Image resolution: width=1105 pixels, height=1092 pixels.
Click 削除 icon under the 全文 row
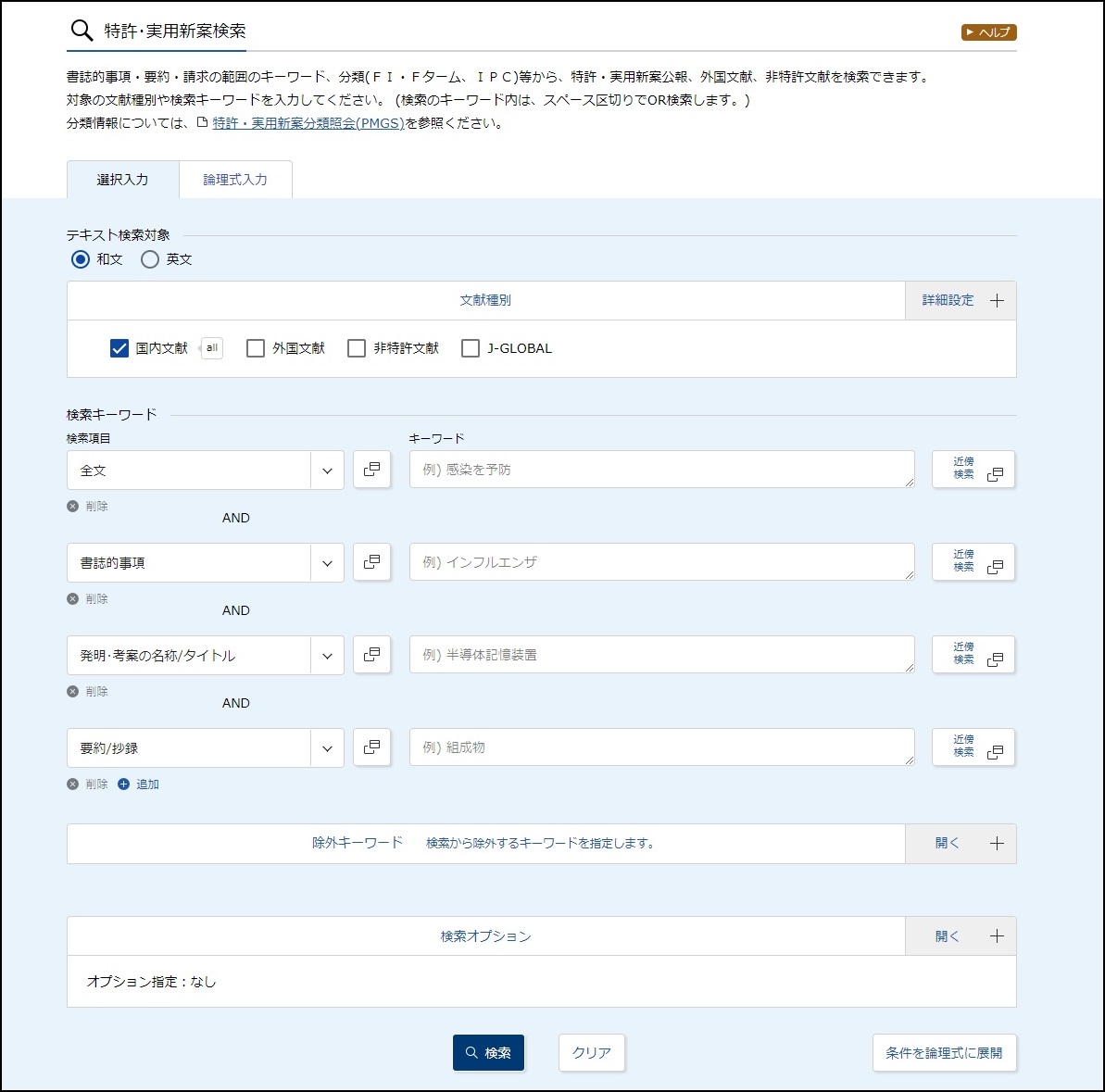[x=73, y=507]
